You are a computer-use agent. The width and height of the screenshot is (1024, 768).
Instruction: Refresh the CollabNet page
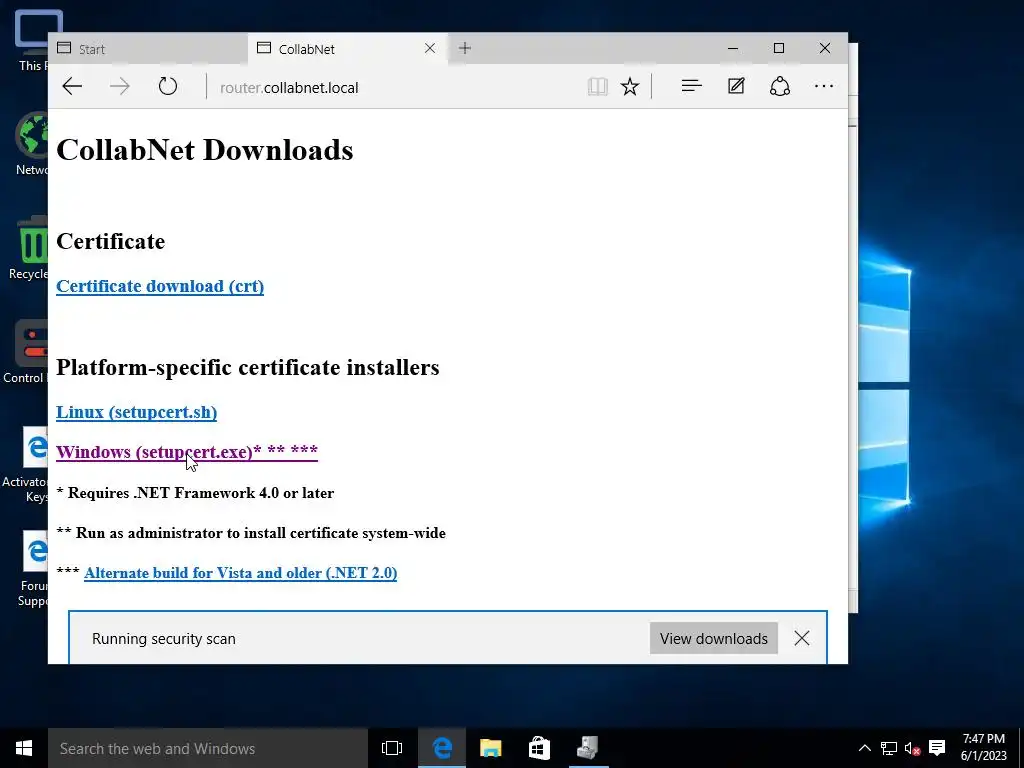(x=168, y=86)
